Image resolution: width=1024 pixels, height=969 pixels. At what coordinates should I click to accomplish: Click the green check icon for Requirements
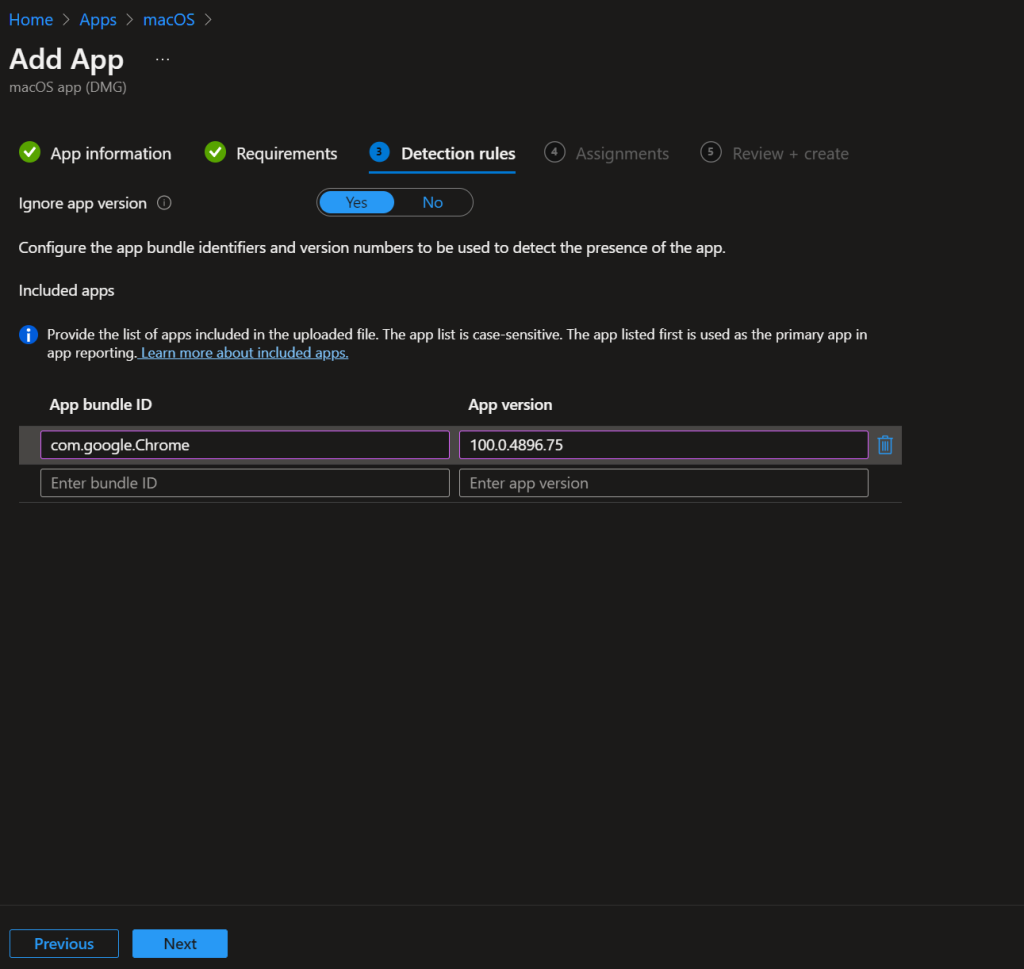tap(215, 152)
